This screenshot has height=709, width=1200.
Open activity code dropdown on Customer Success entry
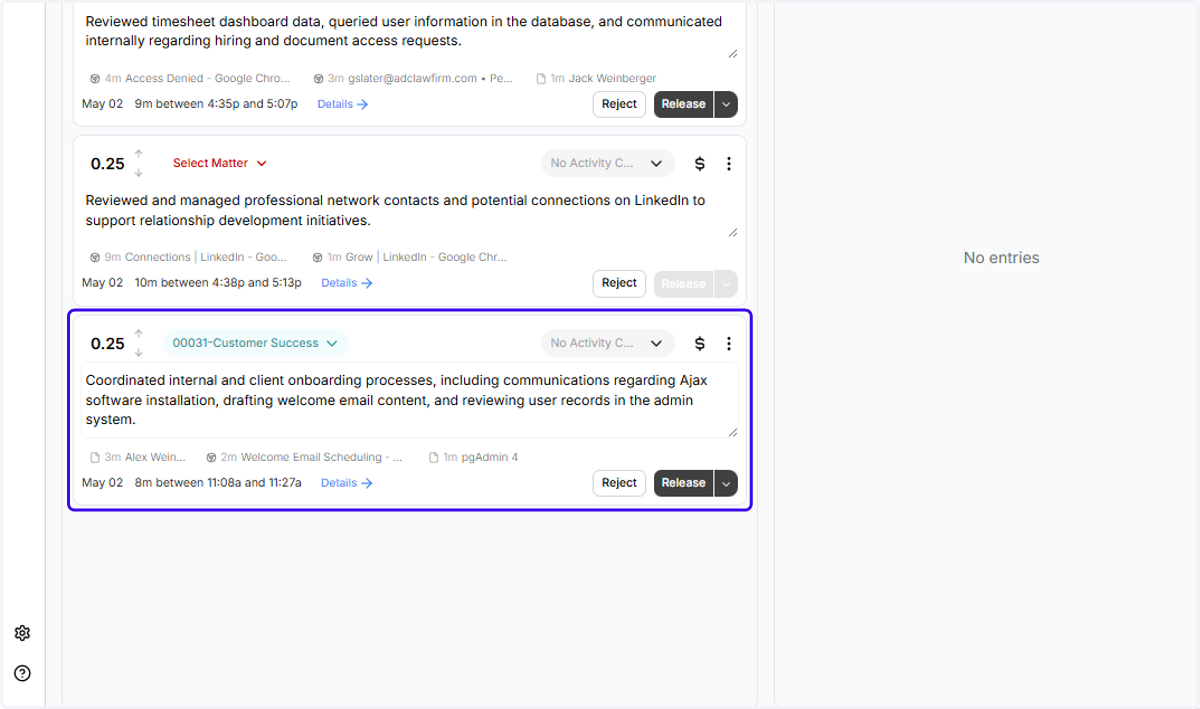(x=608, y=343)
